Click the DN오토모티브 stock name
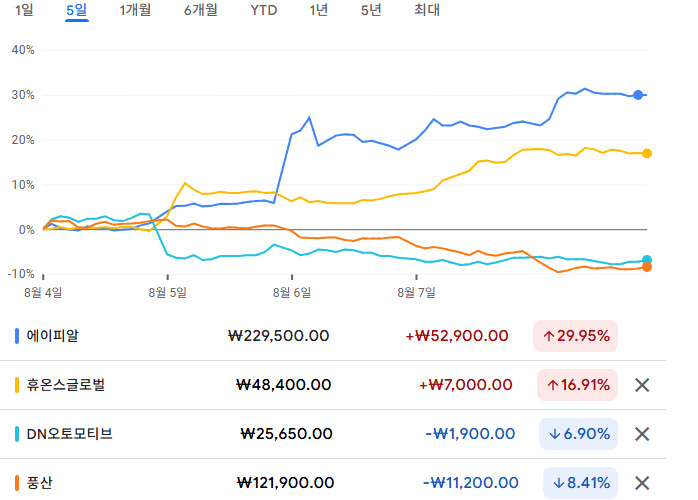 [x=70, y=434]
